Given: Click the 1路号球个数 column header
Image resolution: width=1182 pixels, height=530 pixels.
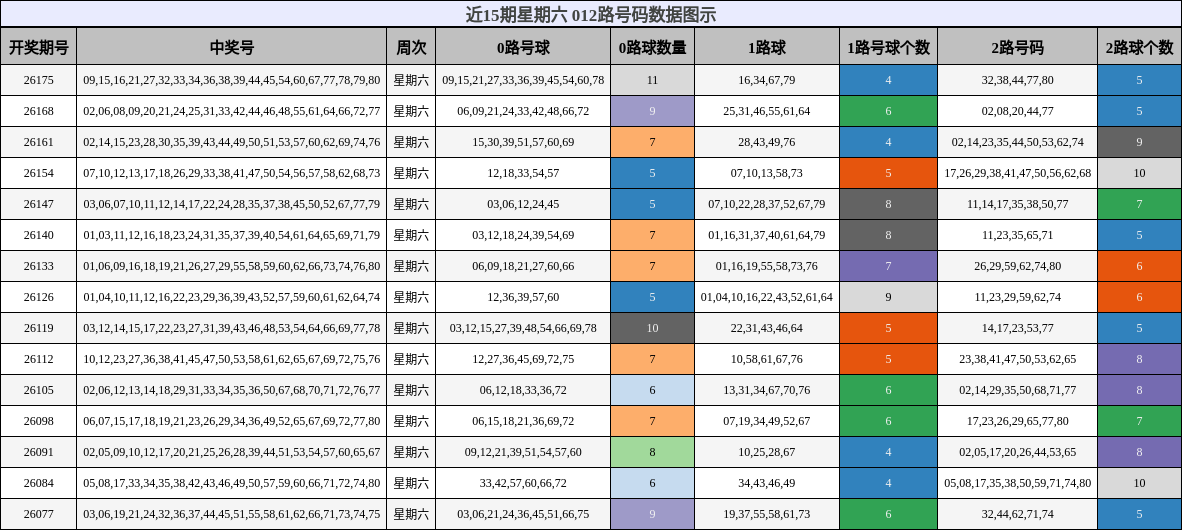Looking at the screenshot, I should [888, 47].
